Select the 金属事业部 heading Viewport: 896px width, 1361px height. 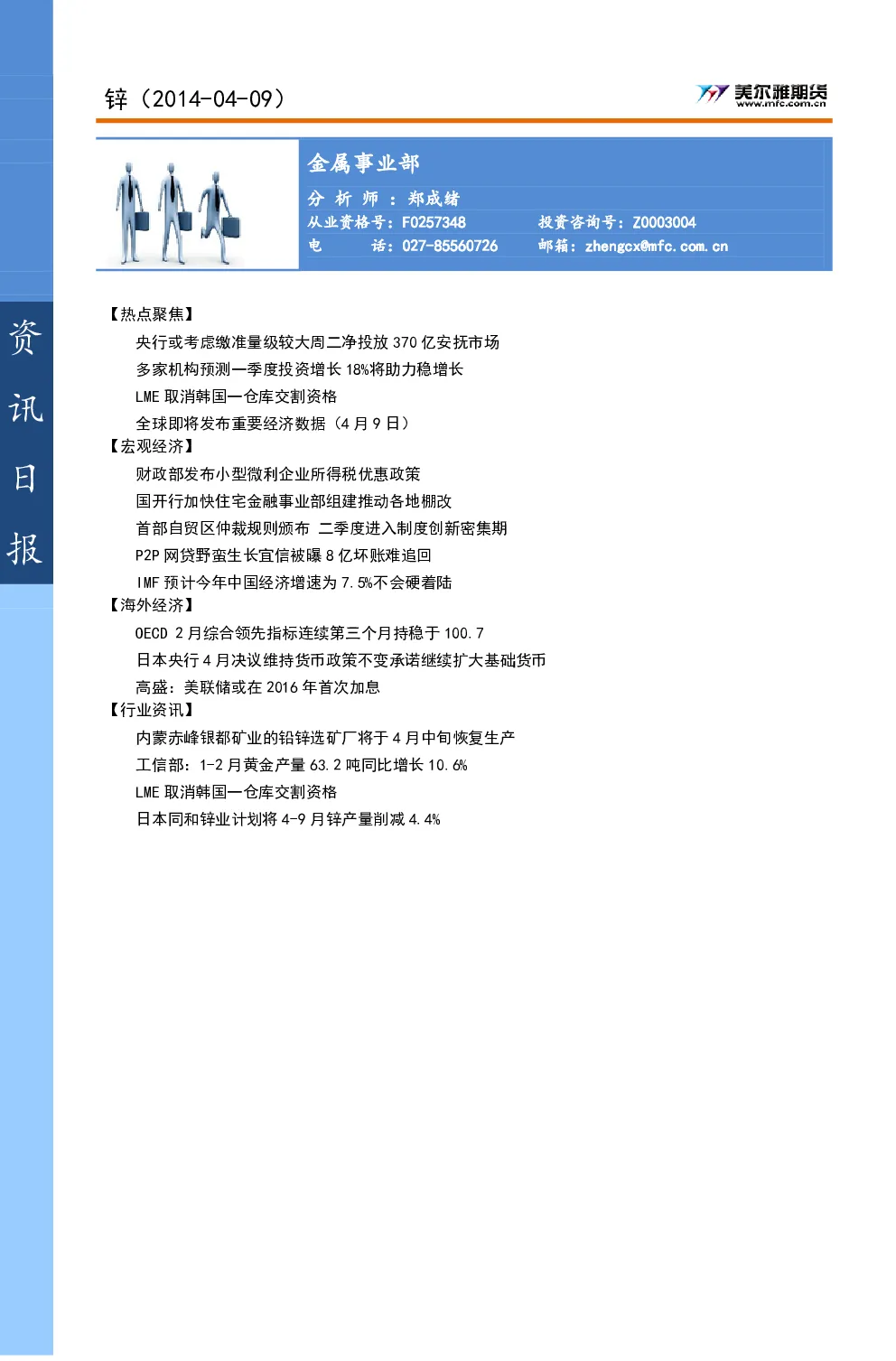coord(363,163)
